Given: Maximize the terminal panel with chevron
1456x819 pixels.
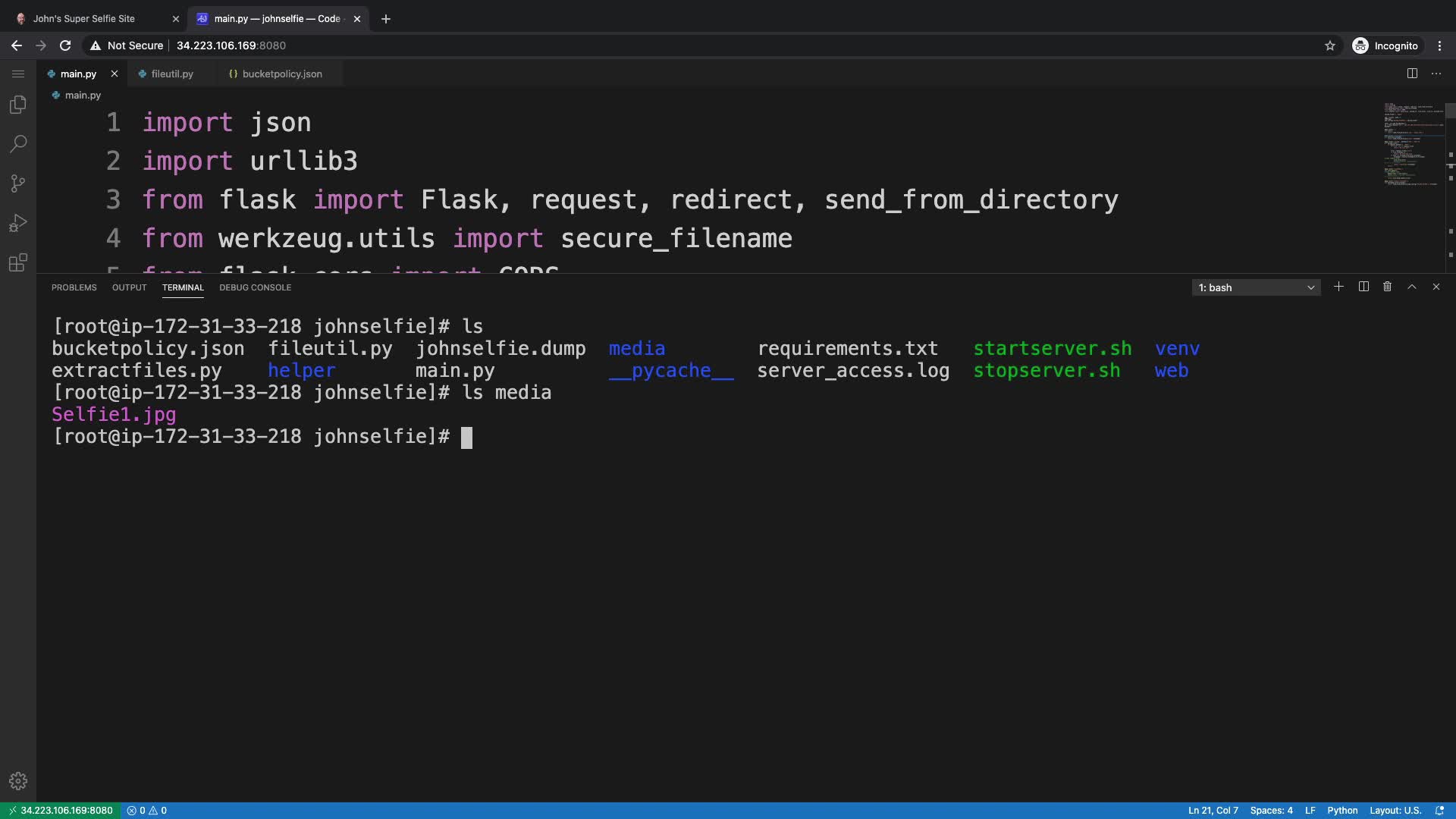Looking at the screenshot, I should 1412,287.
